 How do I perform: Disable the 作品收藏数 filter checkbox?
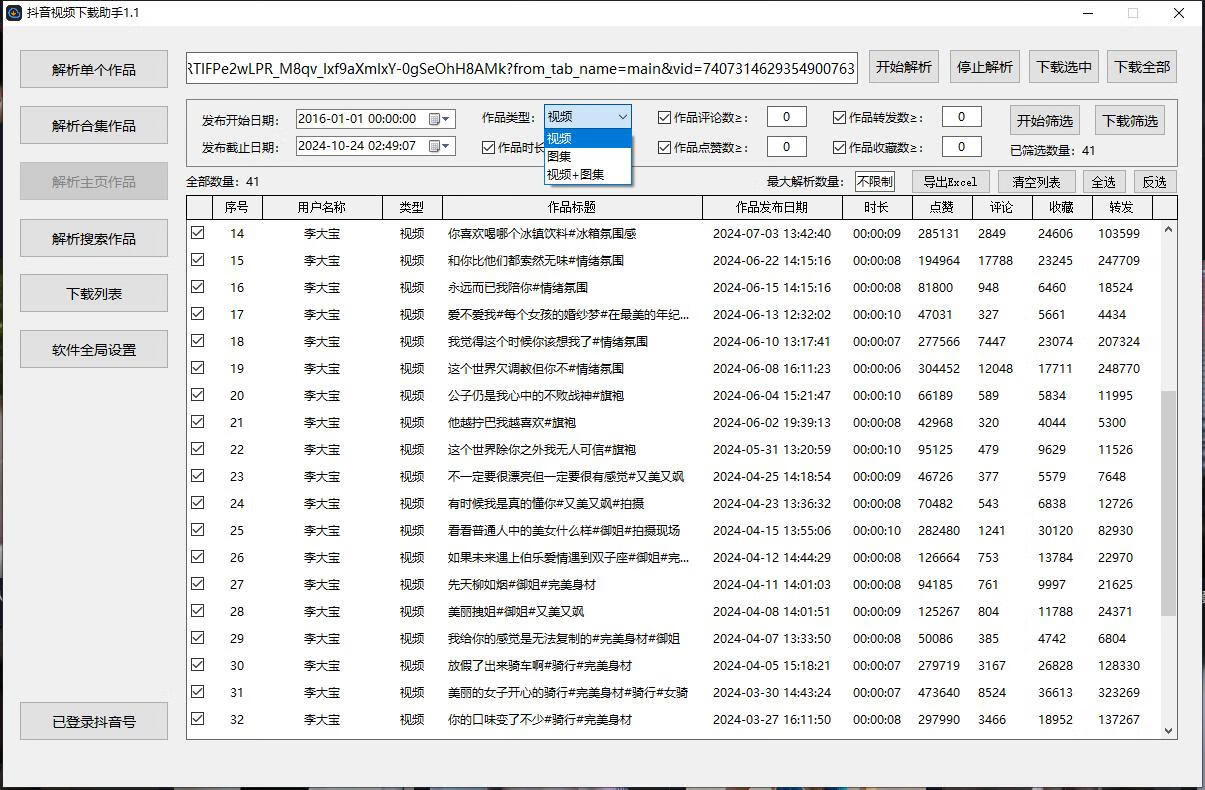click(x=839, y=148)
